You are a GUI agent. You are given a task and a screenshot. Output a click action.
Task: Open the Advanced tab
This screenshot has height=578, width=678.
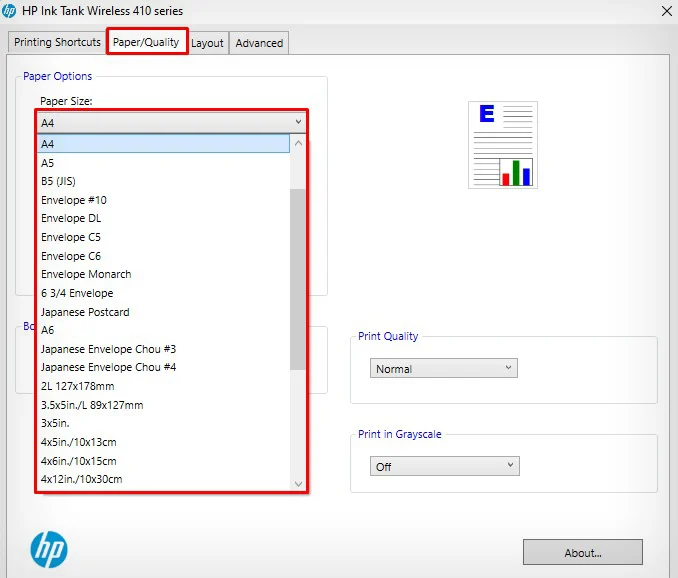[x=259, y=43]
